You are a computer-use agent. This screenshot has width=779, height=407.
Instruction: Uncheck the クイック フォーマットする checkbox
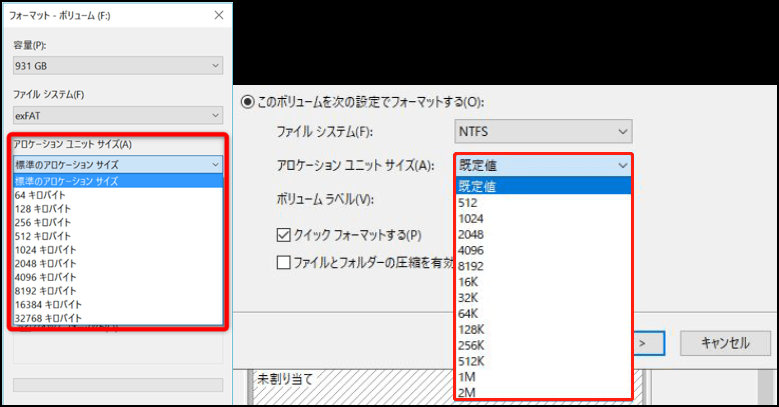[283, 235]
